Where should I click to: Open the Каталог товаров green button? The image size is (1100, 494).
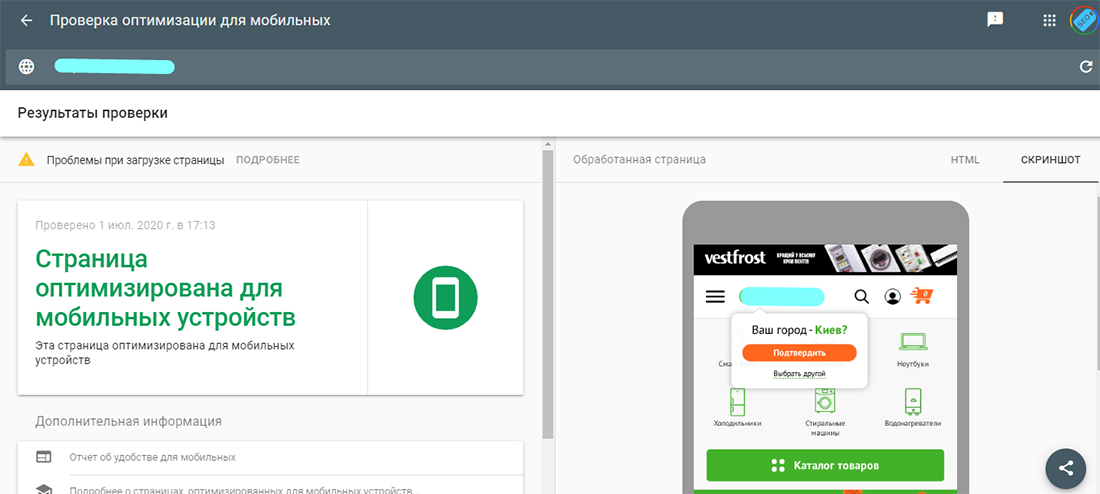(825, 465)
